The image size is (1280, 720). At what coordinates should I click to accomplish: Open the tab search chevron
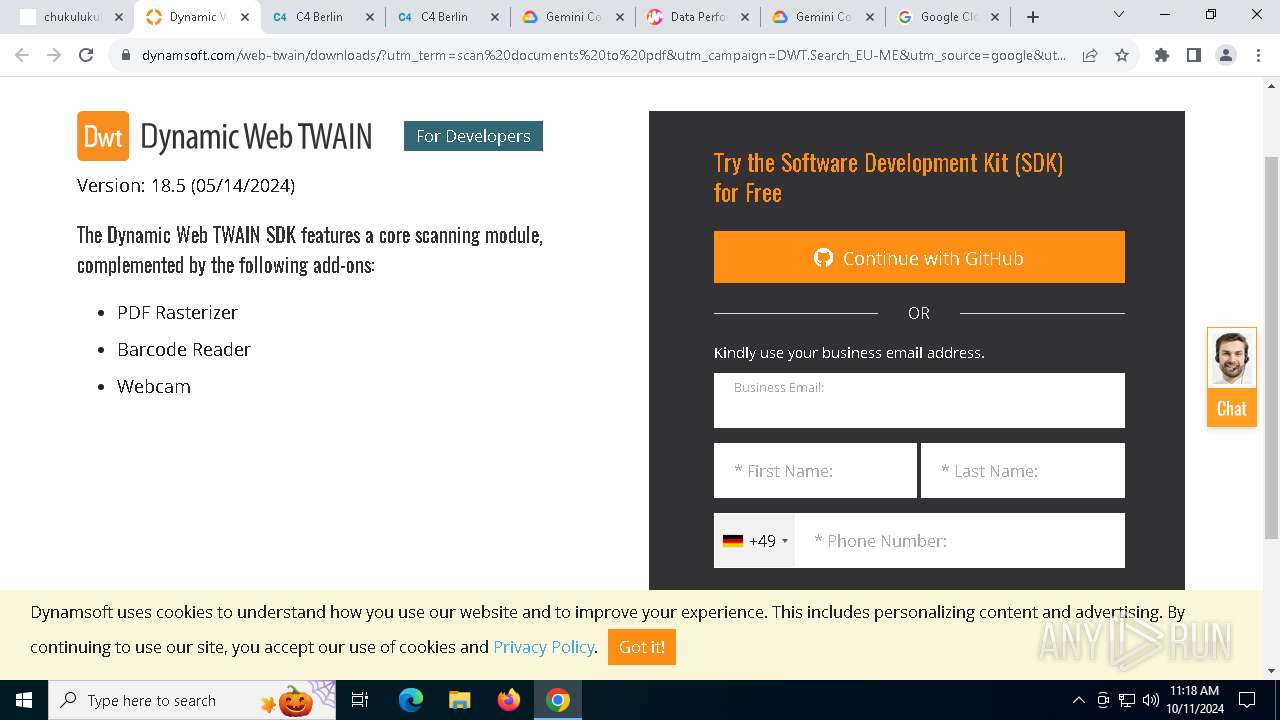point(1119,15)
